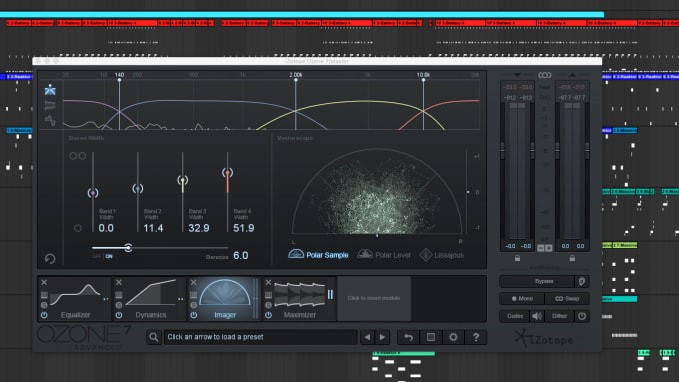Switch vectorscope to Polar Level
Image resolution: width=679 pixels, height=382 pixels.
tap(384, 255)
